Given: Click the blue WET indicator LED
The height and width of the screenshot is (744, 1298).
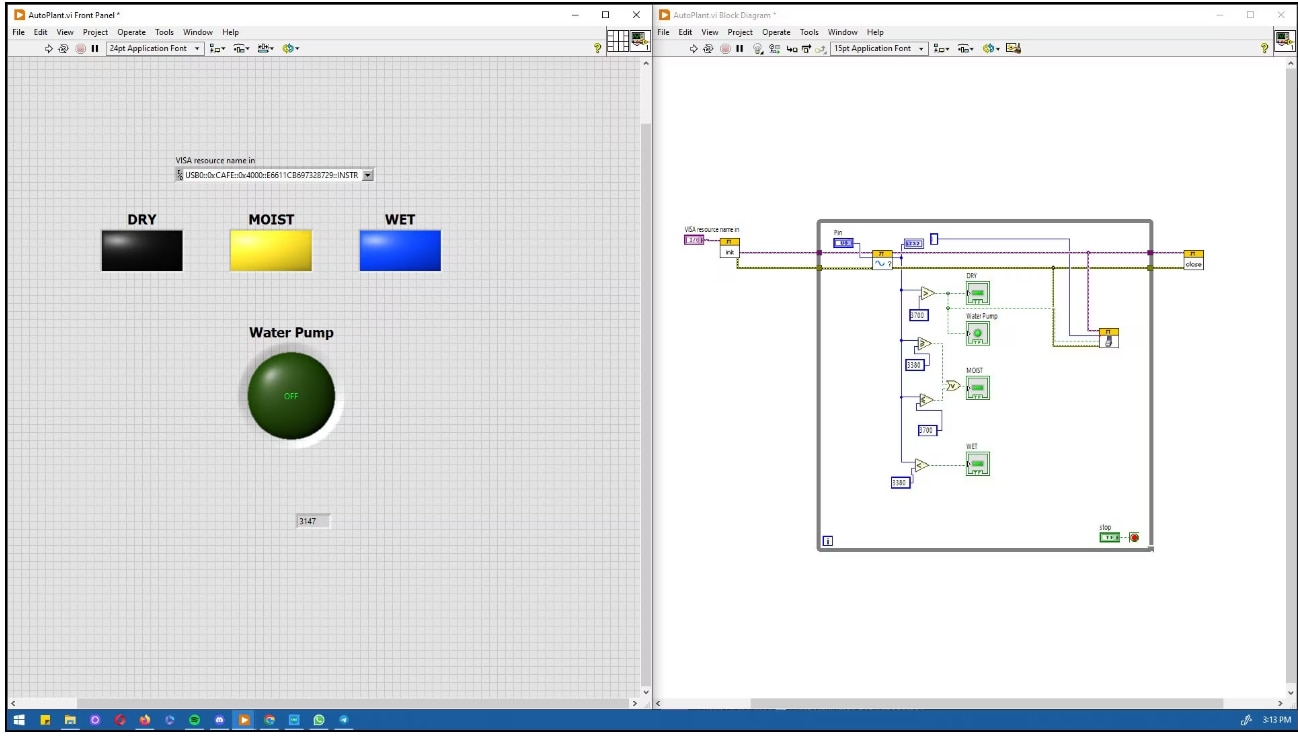Looking at the screenshot, I should pos(400,250).
